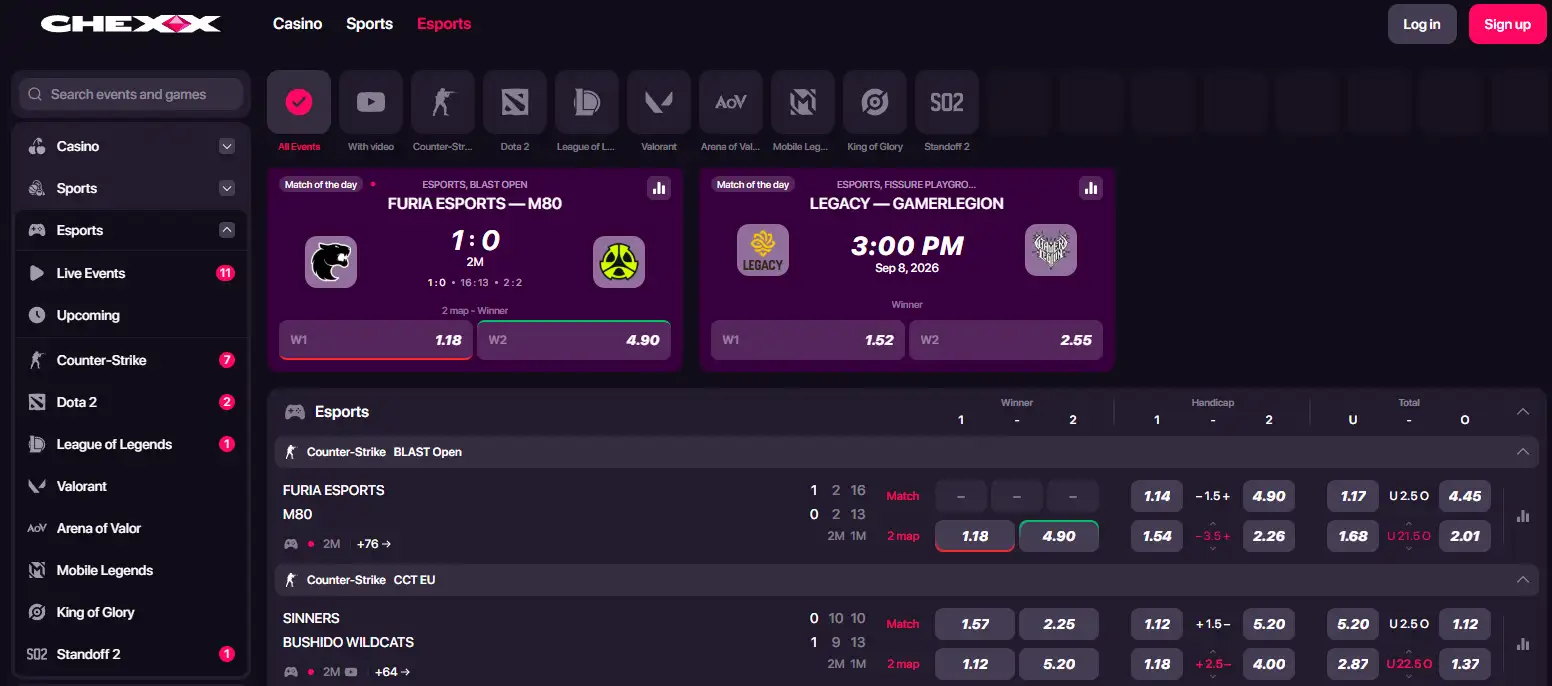
Task: Select 4.45 total over odds FURIA match
Action: (x=1465, y=496)
